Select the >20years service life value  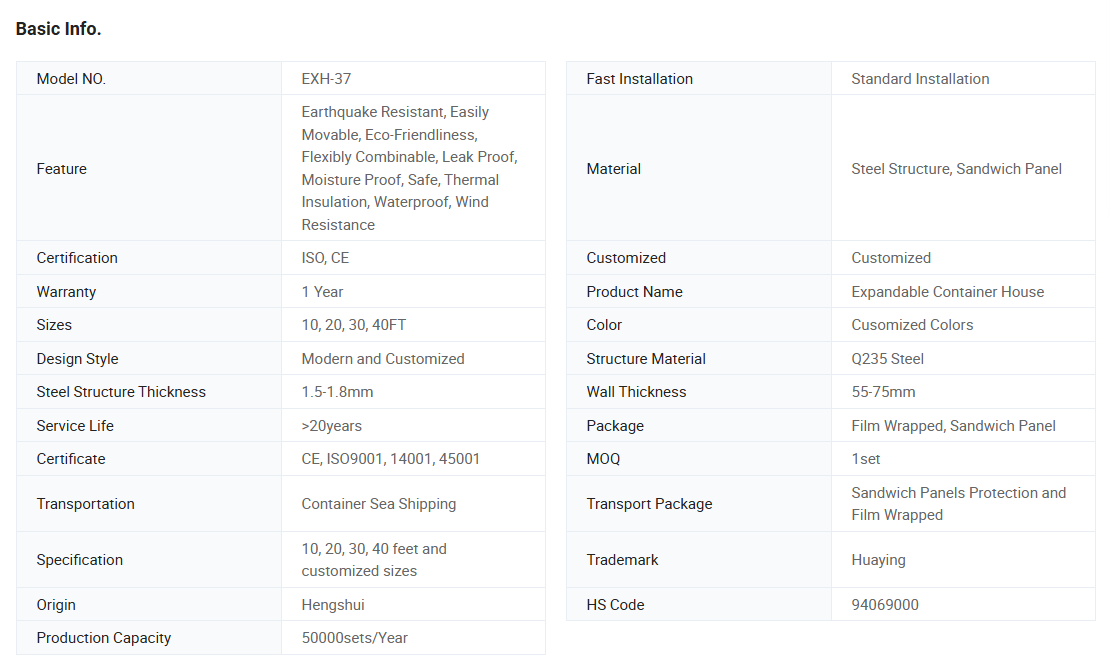coord(332,426)
